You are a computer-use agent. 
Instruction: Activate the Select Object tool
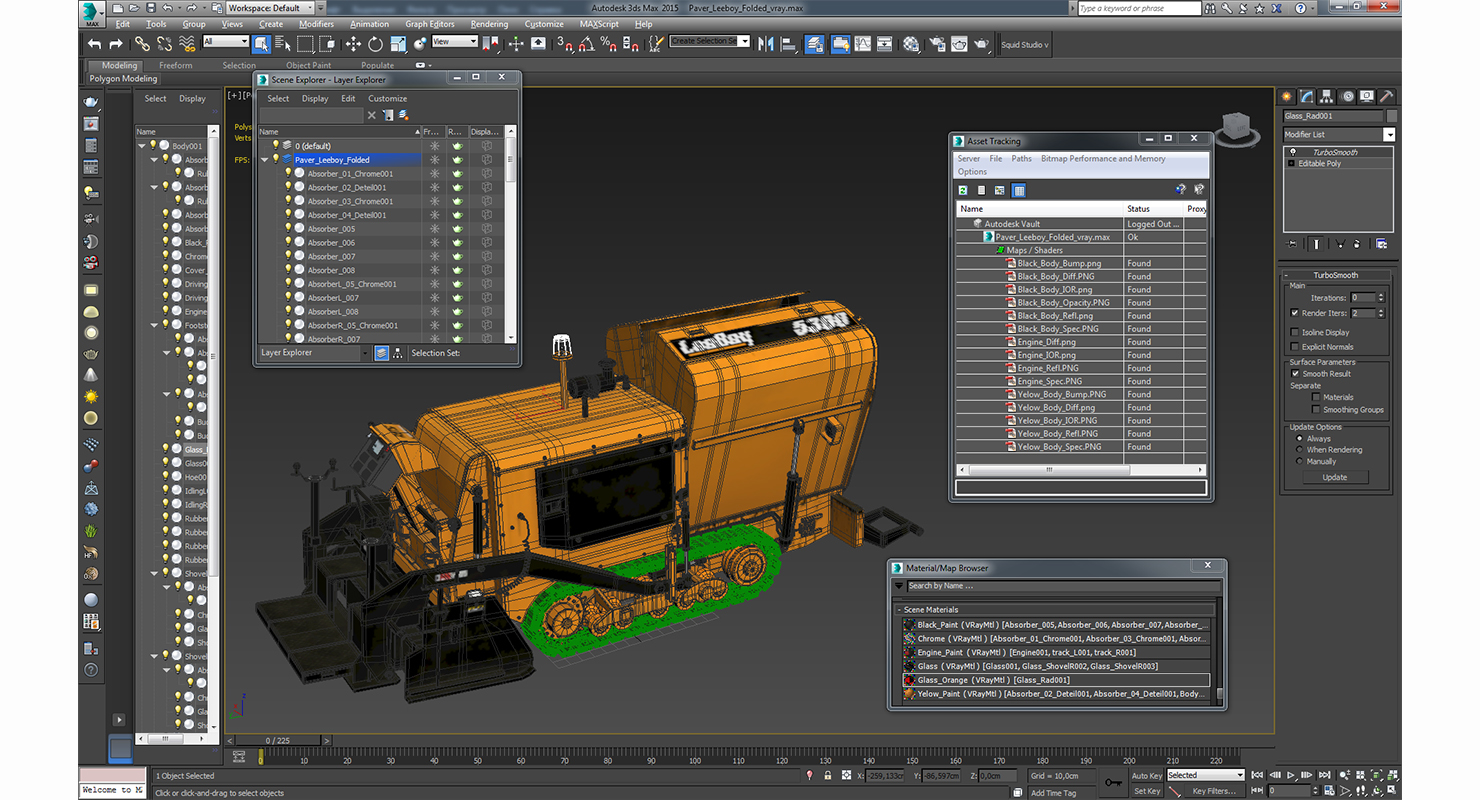[x=261, y=43]
